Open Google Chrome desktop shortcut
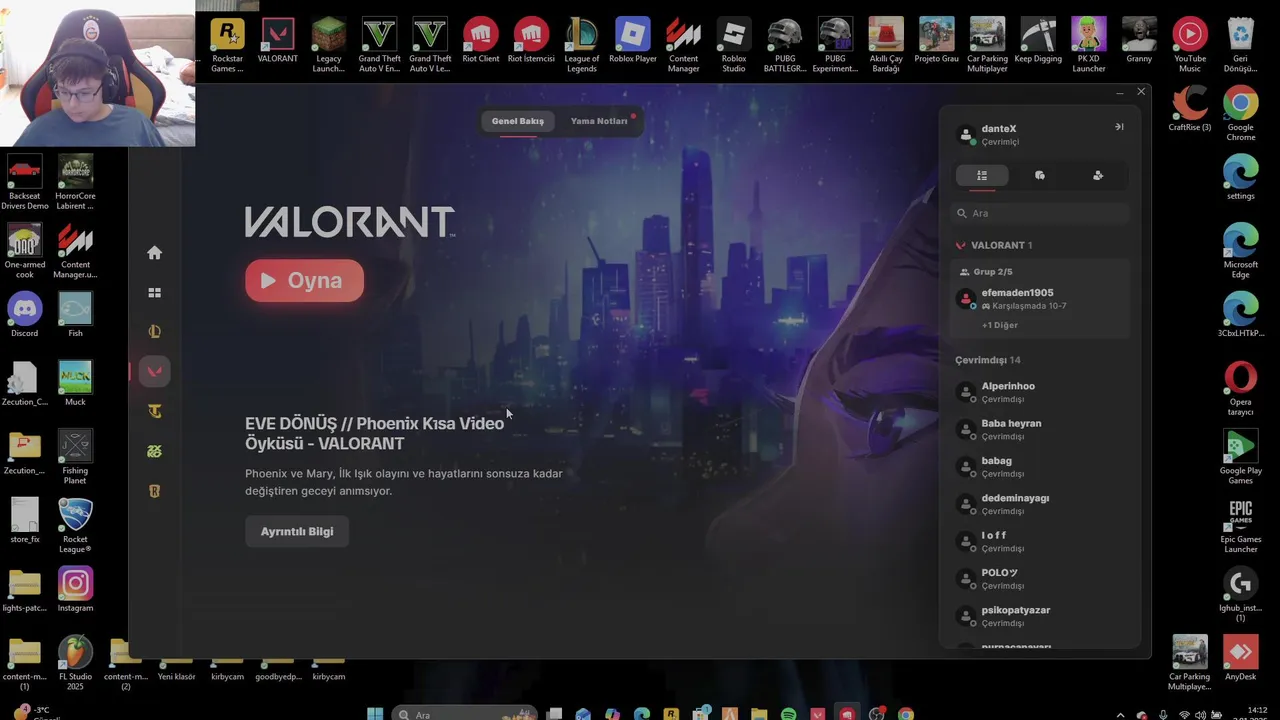This screenshot has height=720, width=1280. [1241, 113]
